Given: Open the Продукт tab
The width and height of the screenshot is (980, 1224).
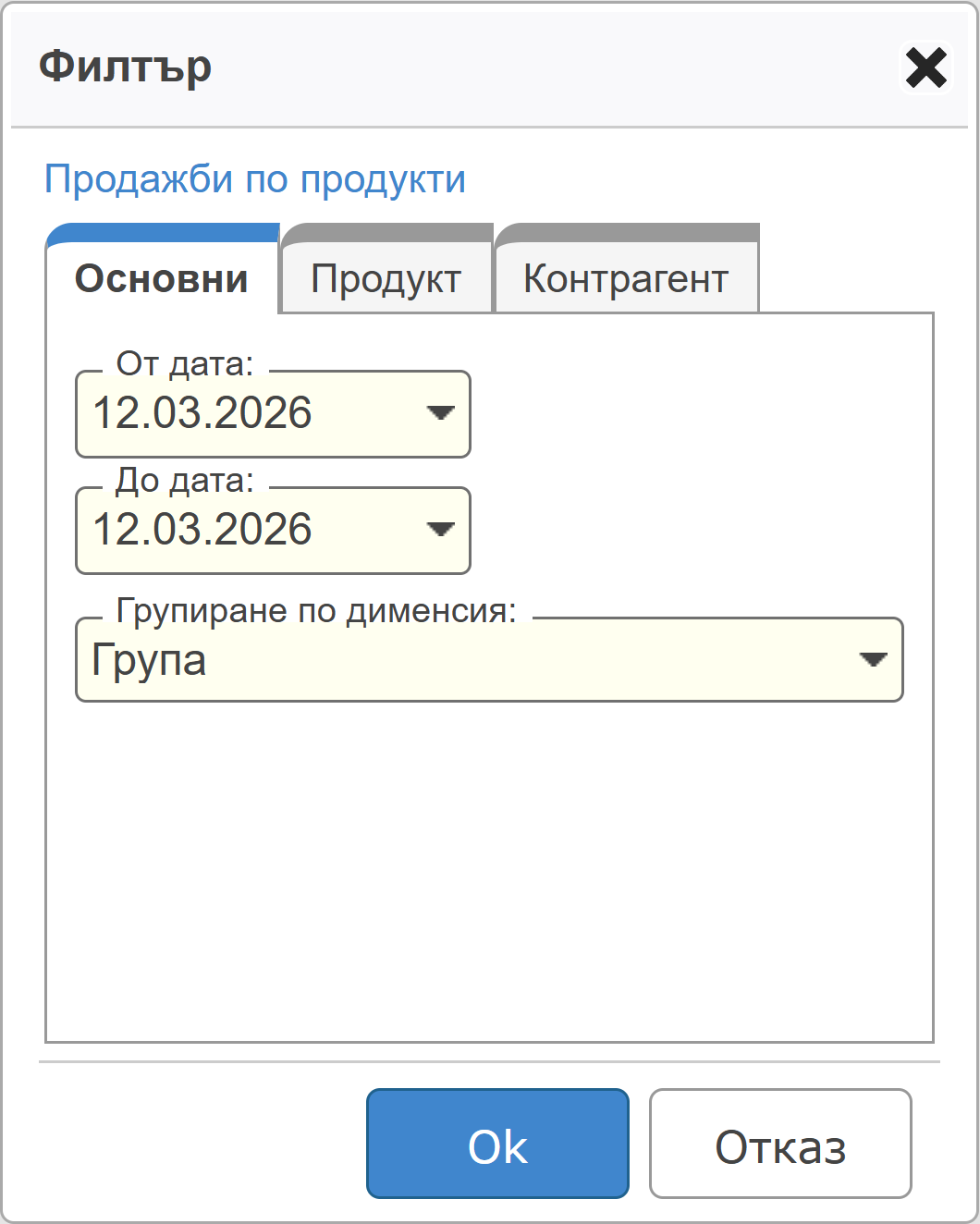Looking at the screenshot, I should (x=386, y=278).
